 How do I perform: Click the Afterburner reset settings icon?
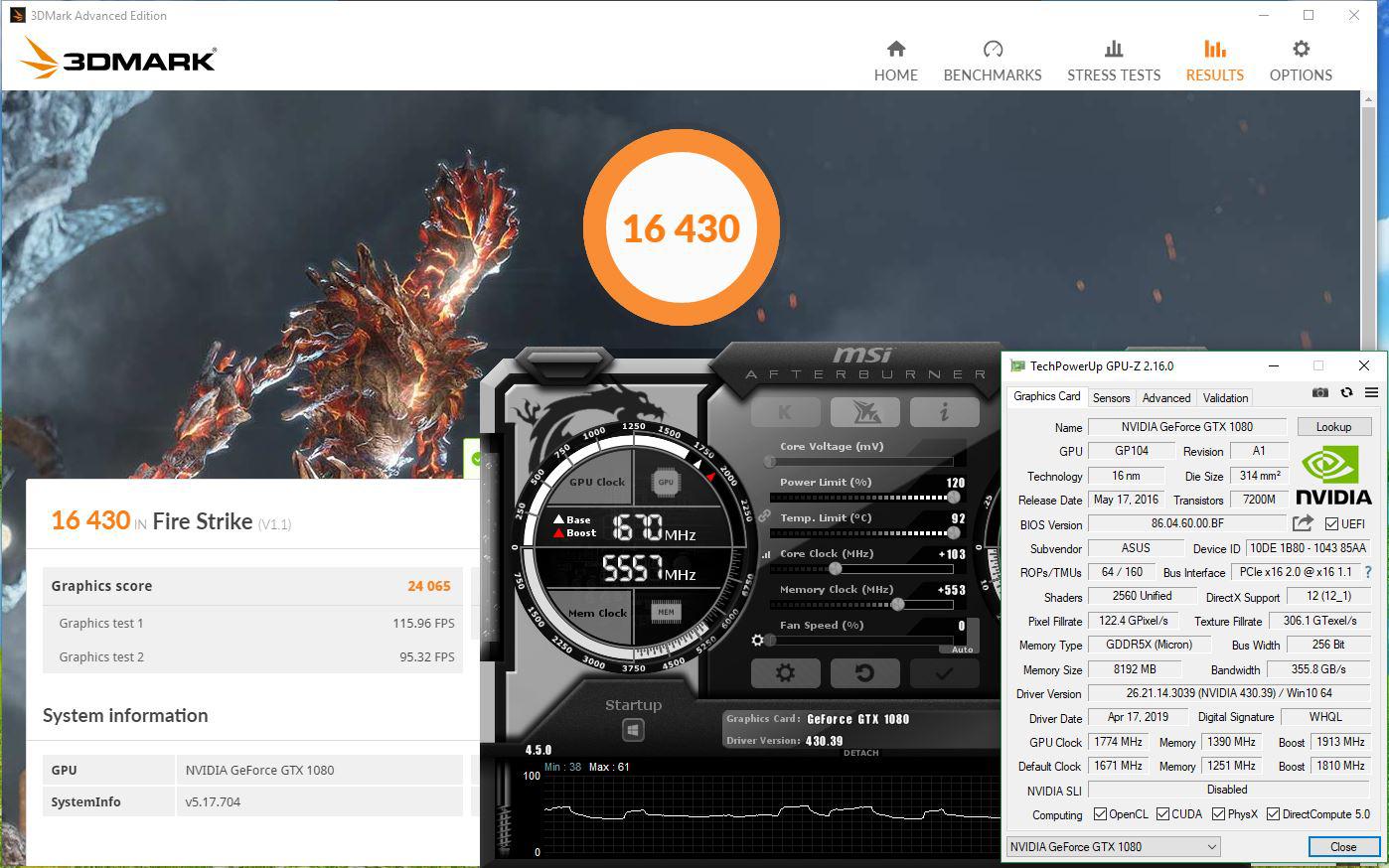click(863, 673)
